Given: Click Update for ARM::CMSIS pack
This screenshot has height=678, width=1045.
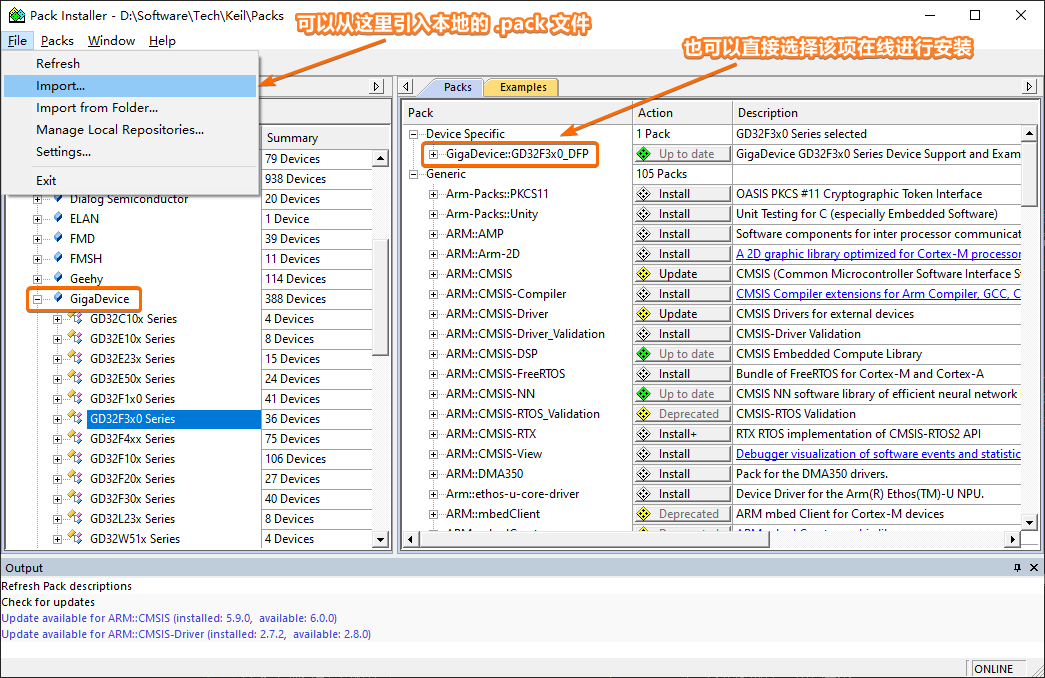Looking at the screenshot, I should [682, 274].
